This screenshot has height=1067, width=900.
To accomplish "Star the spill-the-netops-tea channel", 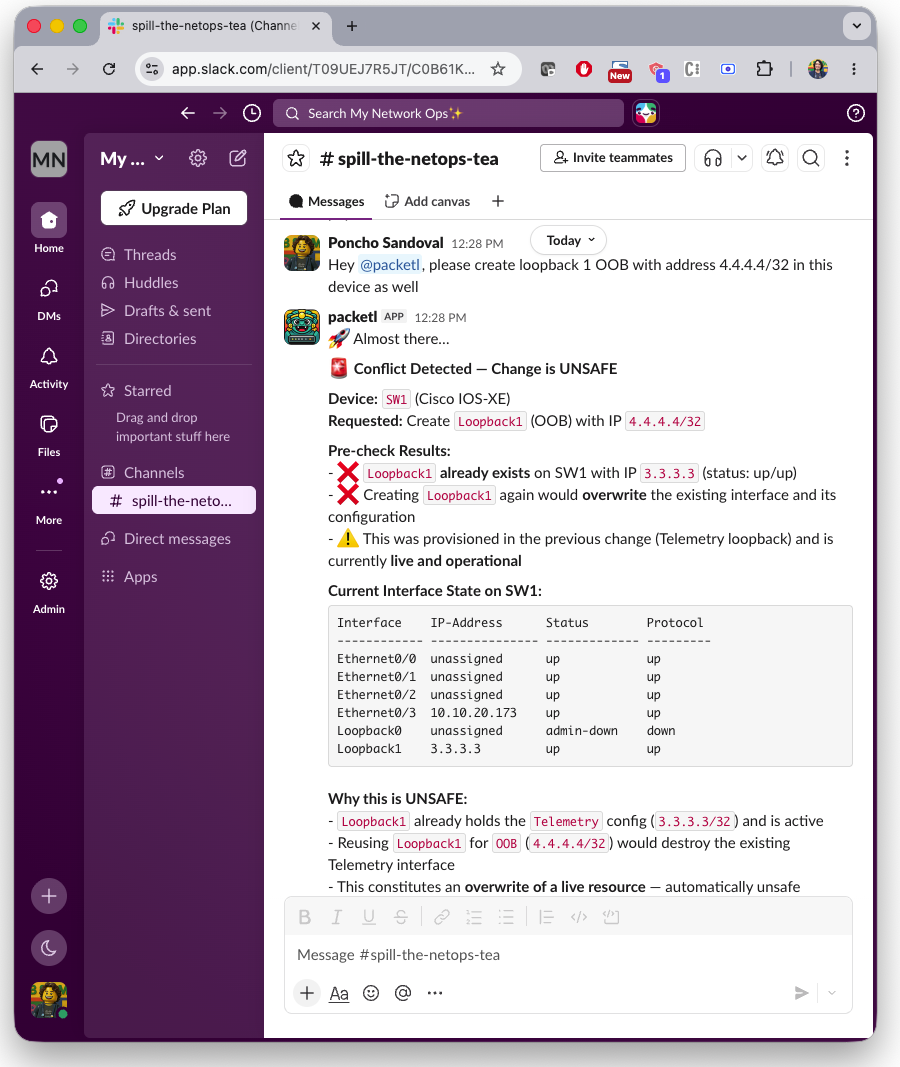I will (296, 159).
